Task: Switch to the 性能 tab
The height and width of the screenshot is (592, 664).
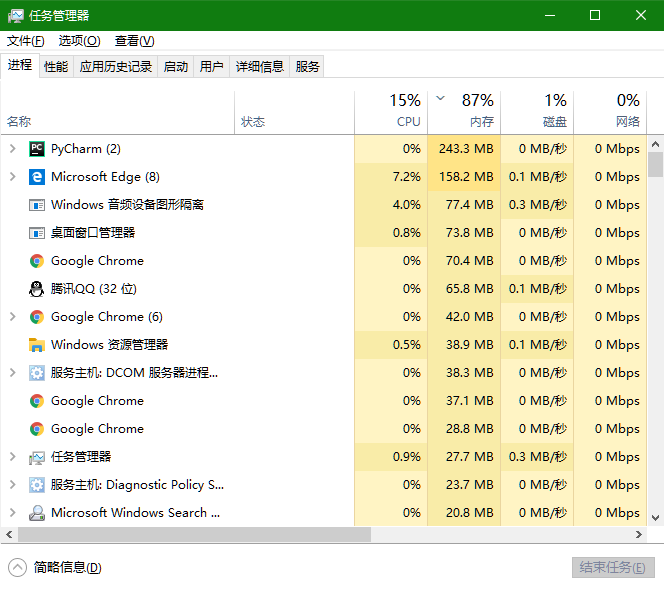Action: 56,66
